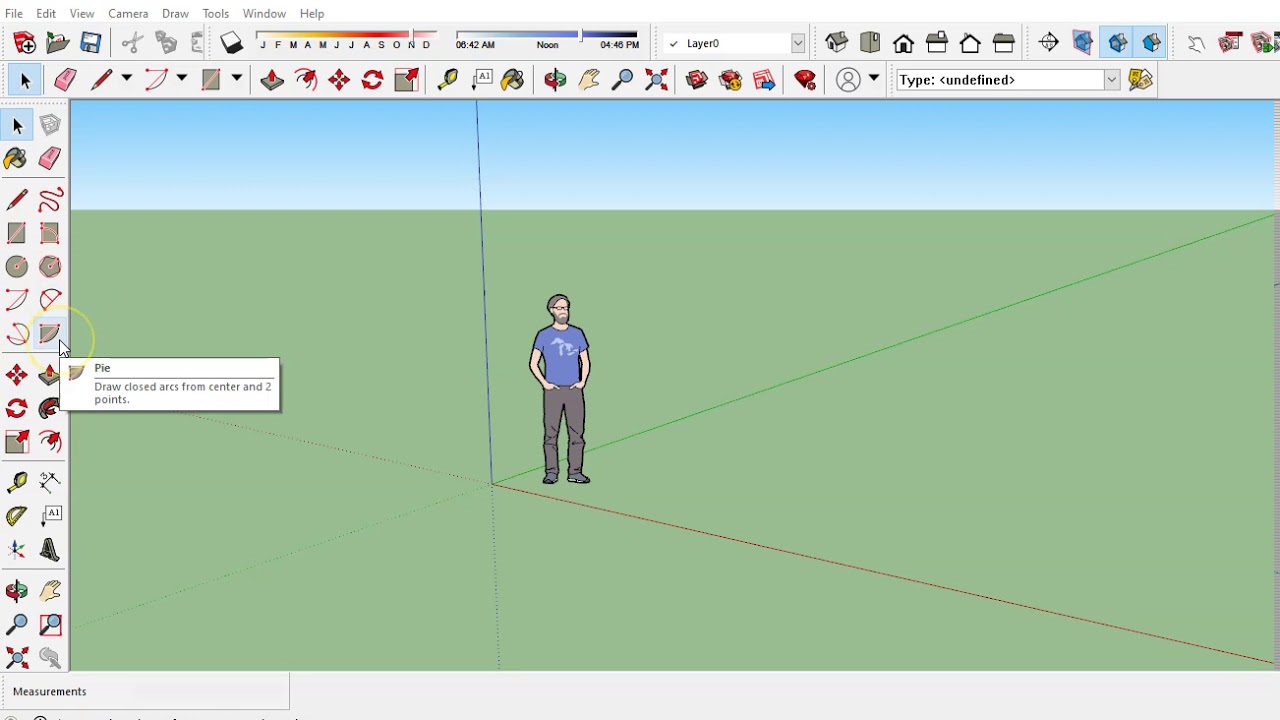Choose the Rotate tool in left toolbar
Image resolution: width=1280 pixels, height=720 pixels.
pos(17,408)
